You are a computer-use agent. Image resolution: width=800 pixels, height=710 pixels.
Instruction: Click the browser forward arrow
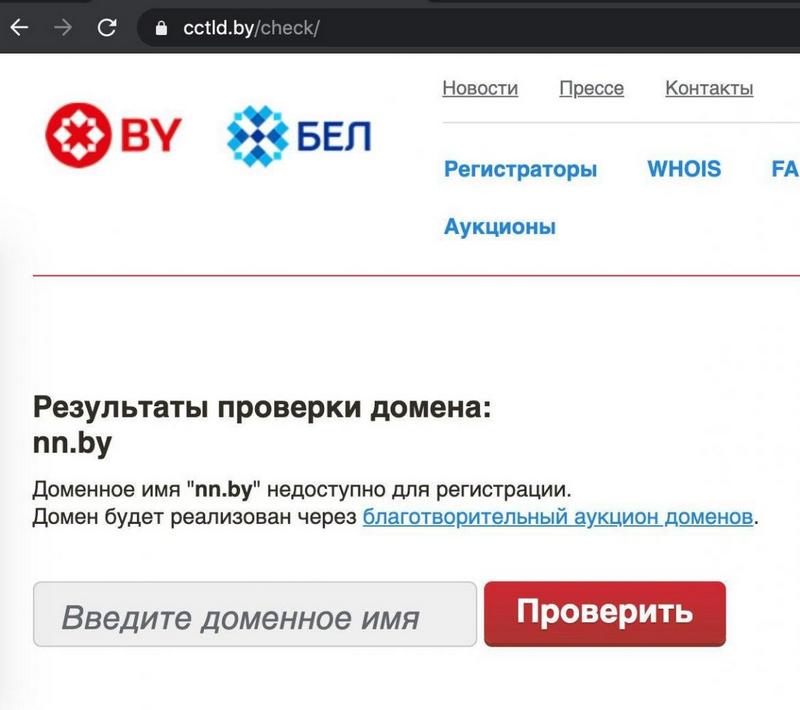pos(63,27)
